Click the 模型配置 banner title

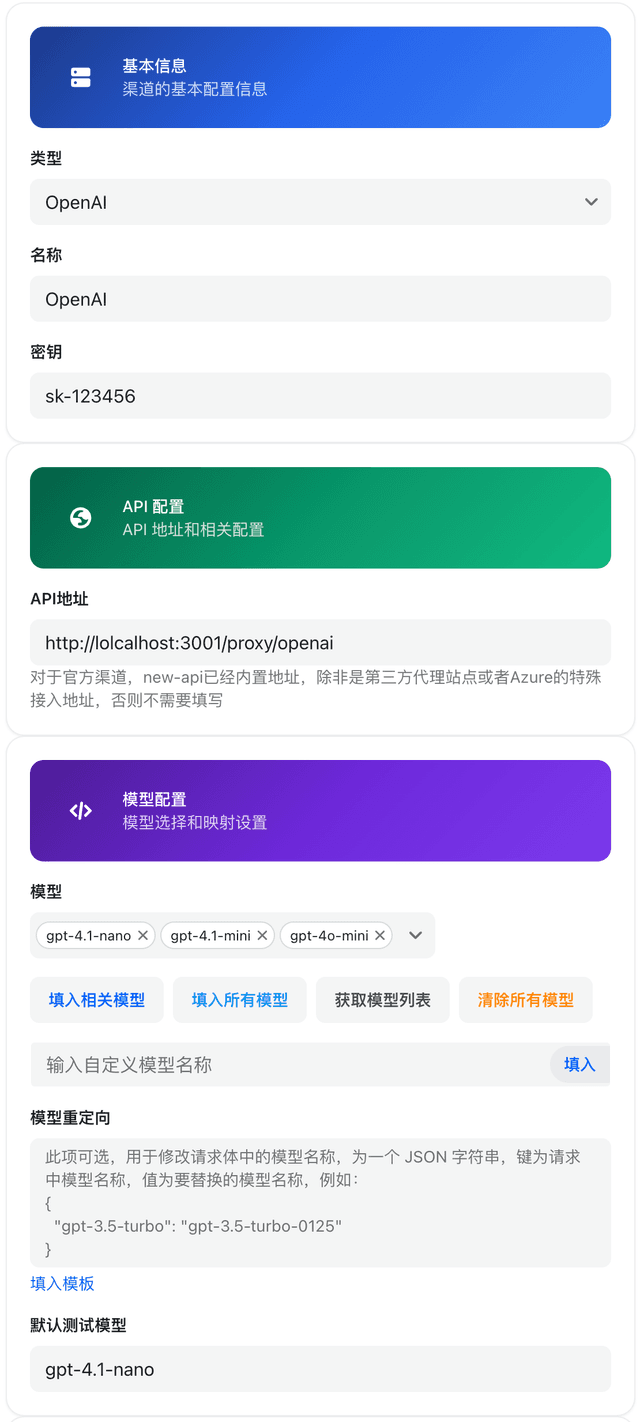pyautogui.click(x=154, y=800)
